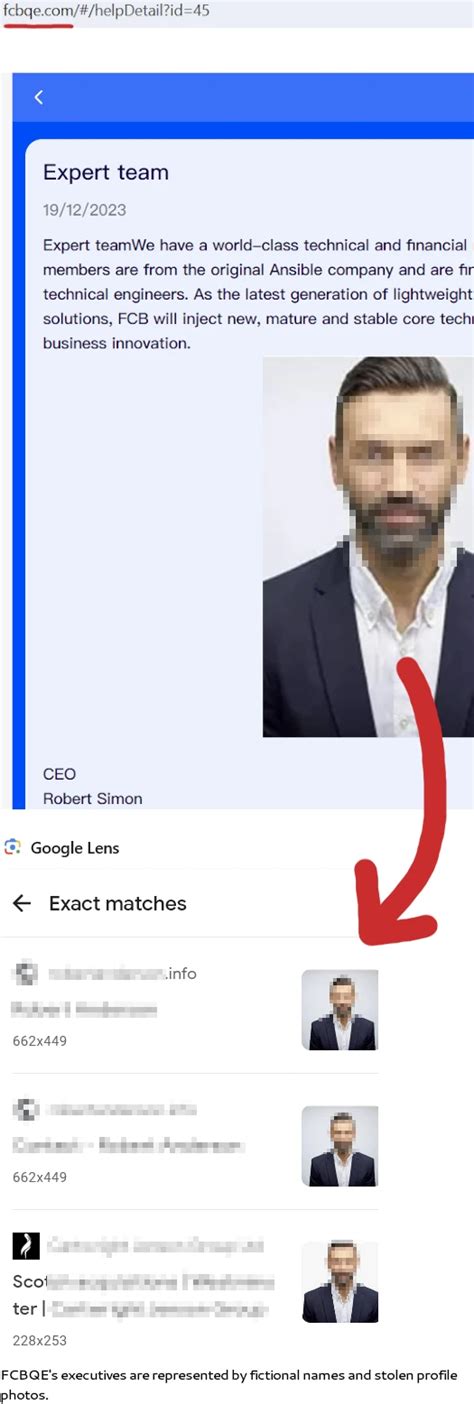The height and width of the screenshot is (1404, 474).
Task: Click the back chevron in blue header
Action: 38,97
